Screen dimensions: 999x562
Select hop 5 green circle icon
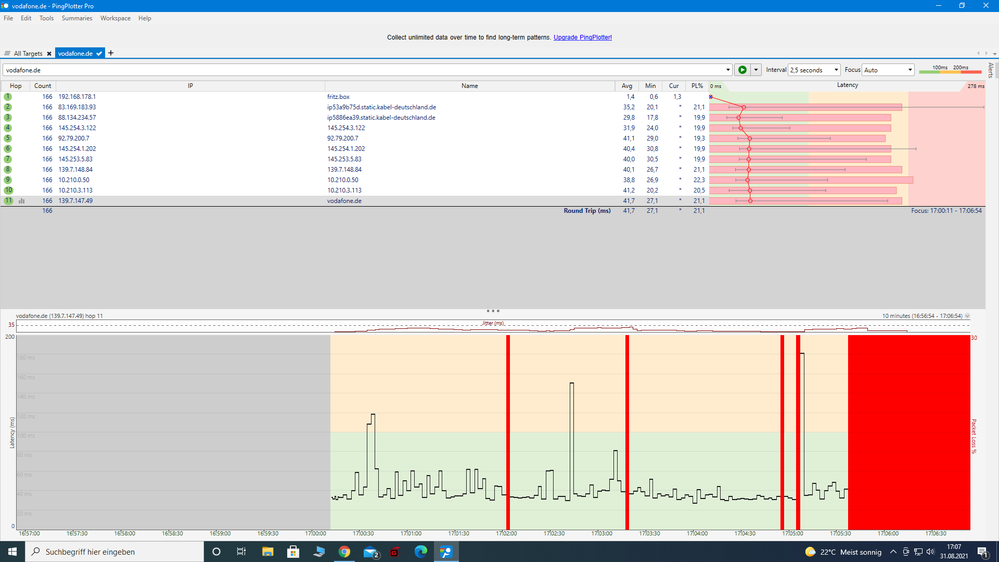tap(8, 138)
